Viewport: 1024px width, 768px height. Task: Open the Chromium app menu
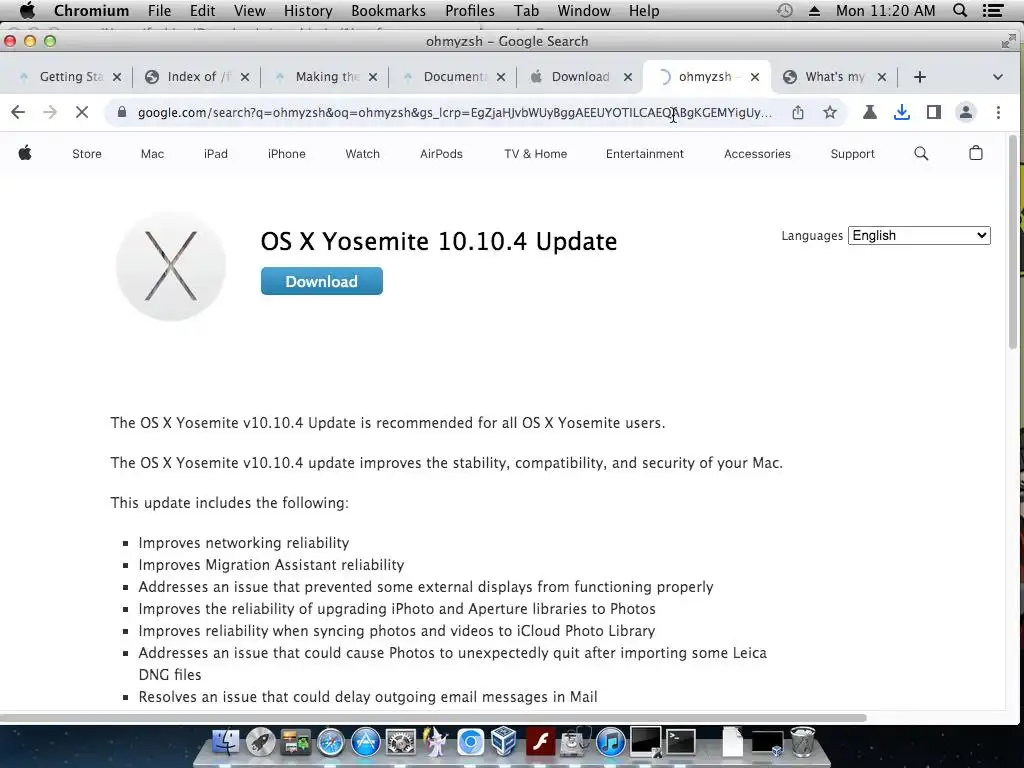[x=91, y=10]
